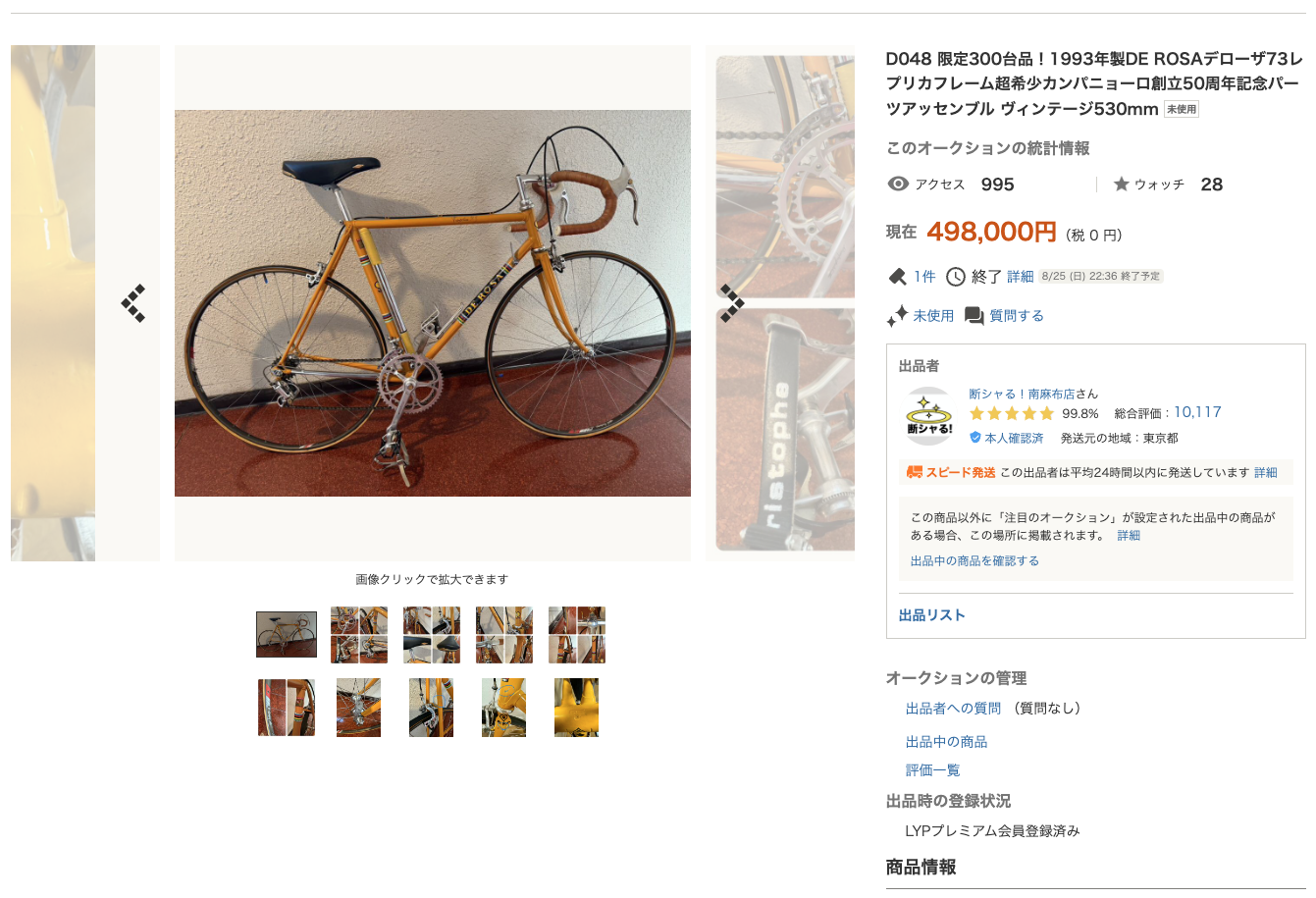
Task: Click the seller's 断シャラ avatar logo
Action: coord(929,417)
